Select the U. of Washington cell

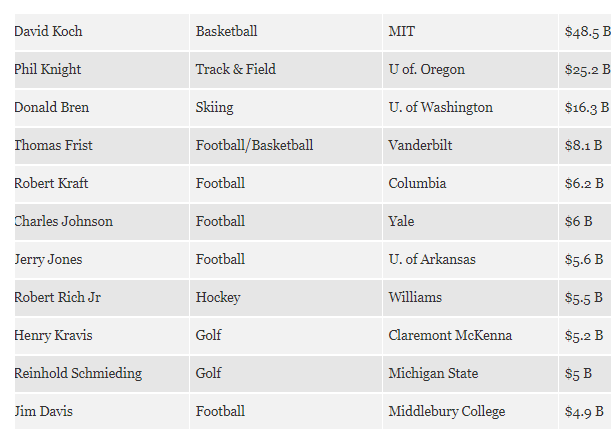coord(470,108)
